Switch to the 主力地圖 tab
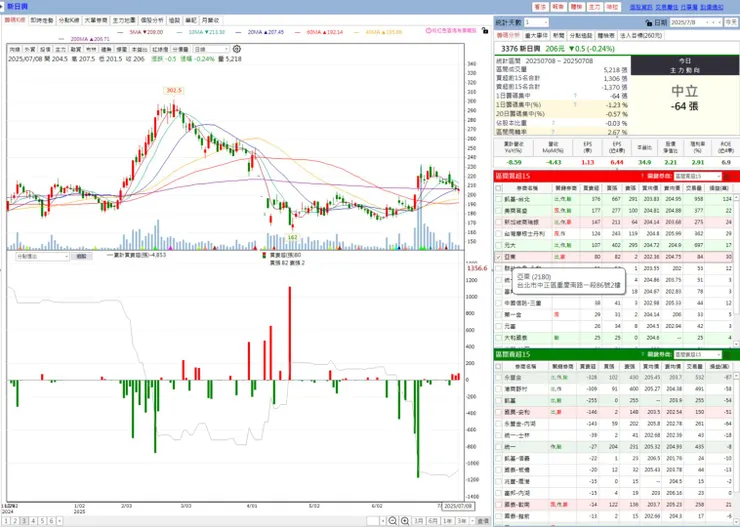 coord(124,20)
